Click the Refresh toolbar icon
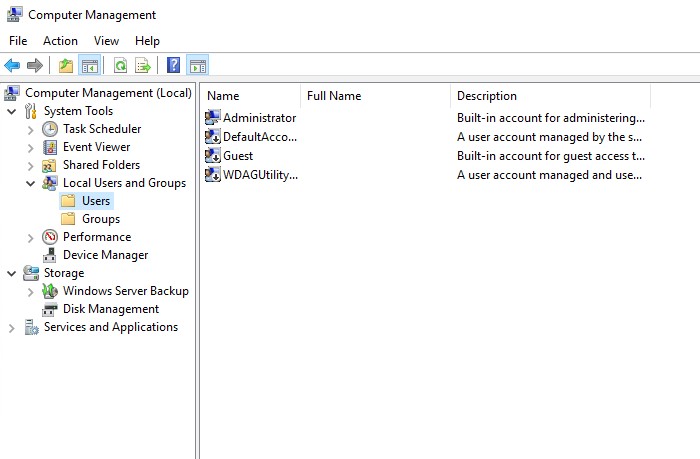 point(120,66)
